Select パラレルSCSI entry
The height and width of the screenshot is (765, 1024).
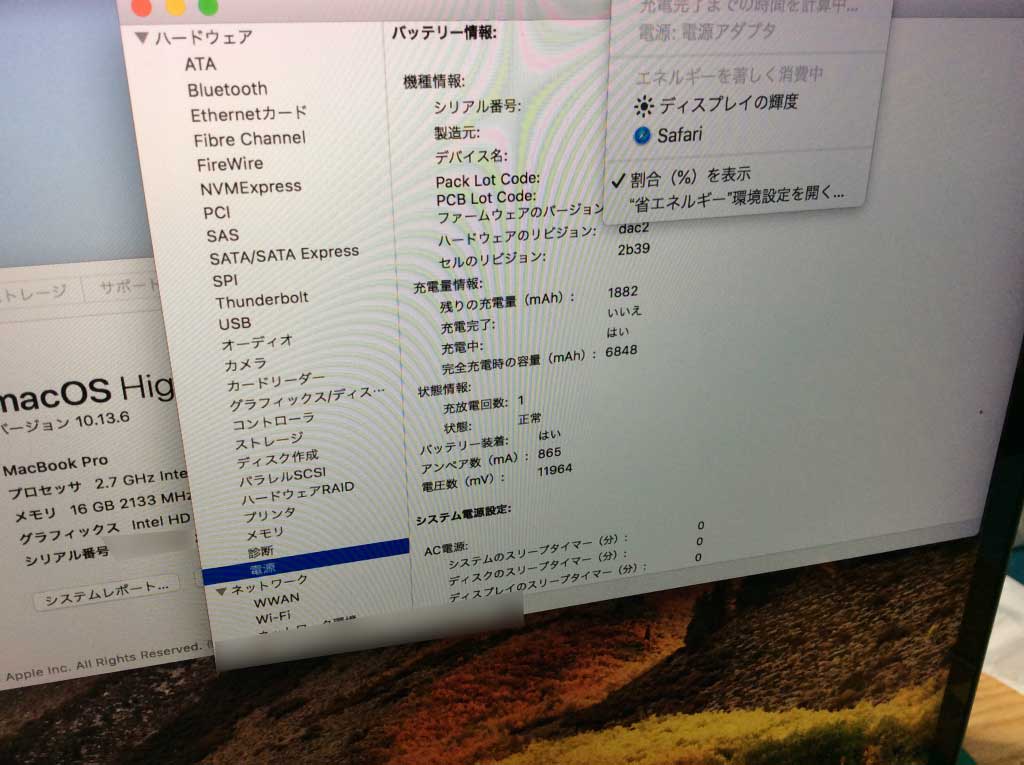tap(282, 477)
